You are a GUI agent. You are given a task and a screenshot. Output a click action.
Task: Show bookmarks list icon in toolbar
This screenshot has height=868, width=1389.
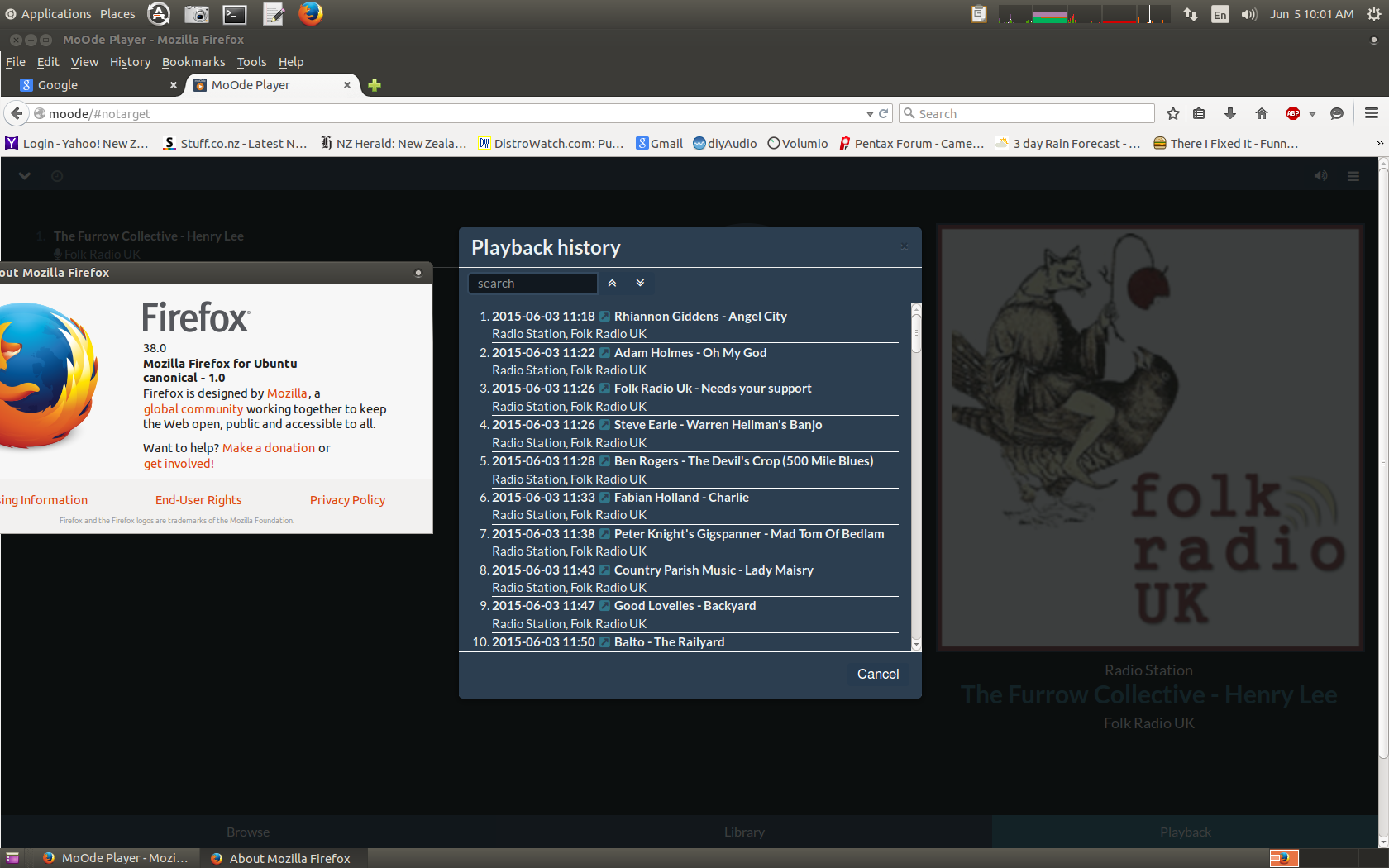coord(1200,113)
